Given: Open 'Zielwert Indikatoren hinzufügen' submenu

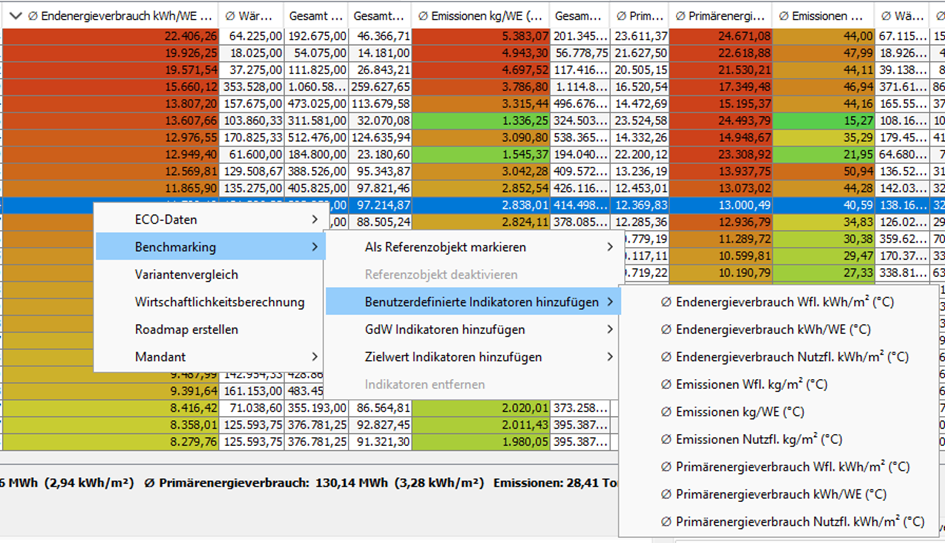Looking at the screenshot, I should tap(453, 357).
